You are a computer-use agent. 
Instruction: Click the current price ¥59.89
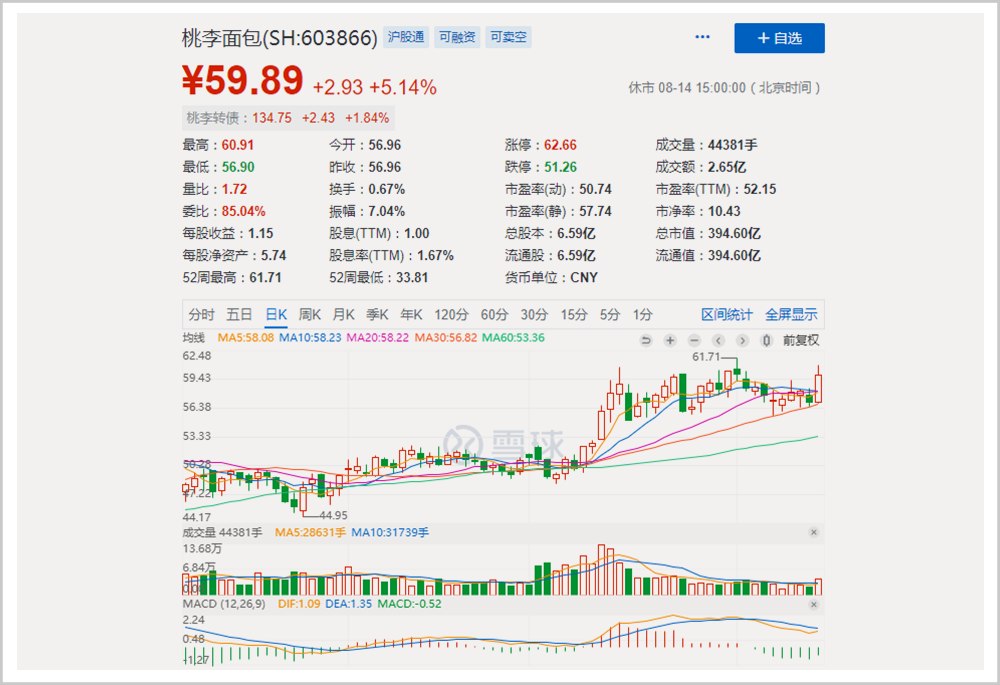pos(242,81)
